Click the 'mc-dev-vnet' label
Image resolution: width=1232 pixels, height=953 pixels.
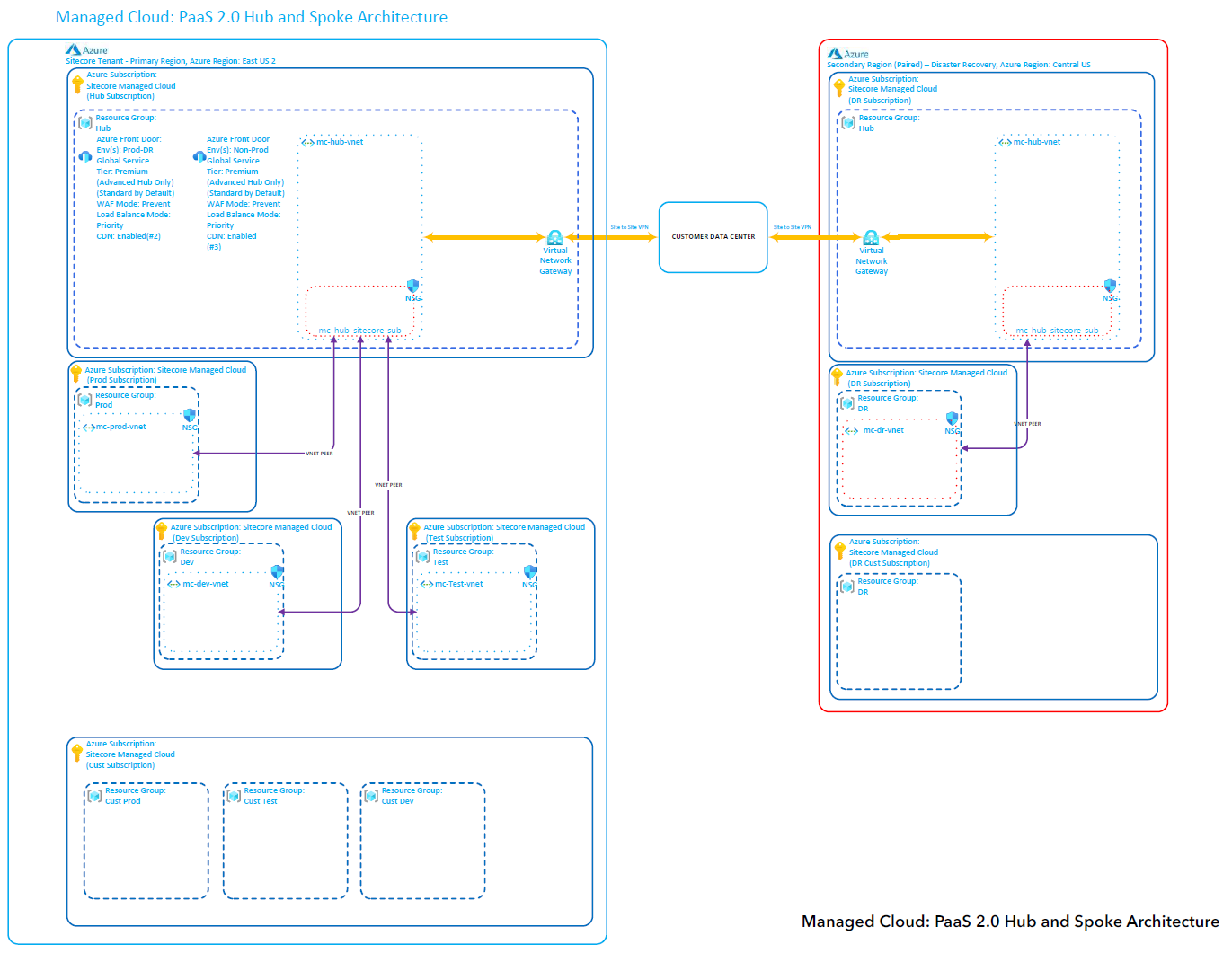point(206,584)
